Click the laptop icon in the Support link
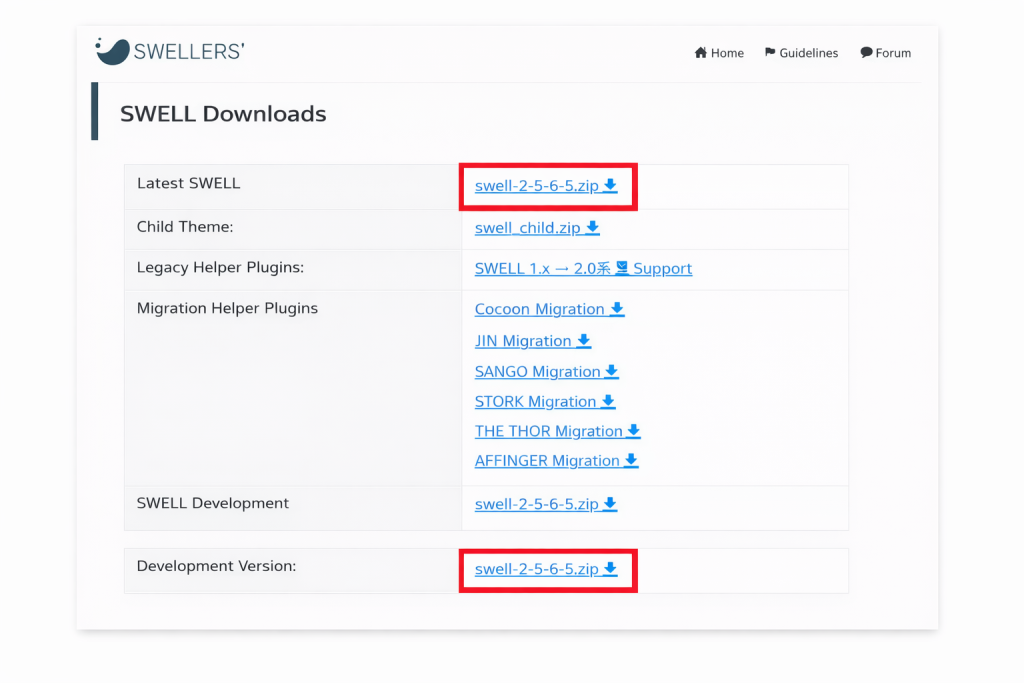Viewport: 1024px width, 683px height. (622, 268)
